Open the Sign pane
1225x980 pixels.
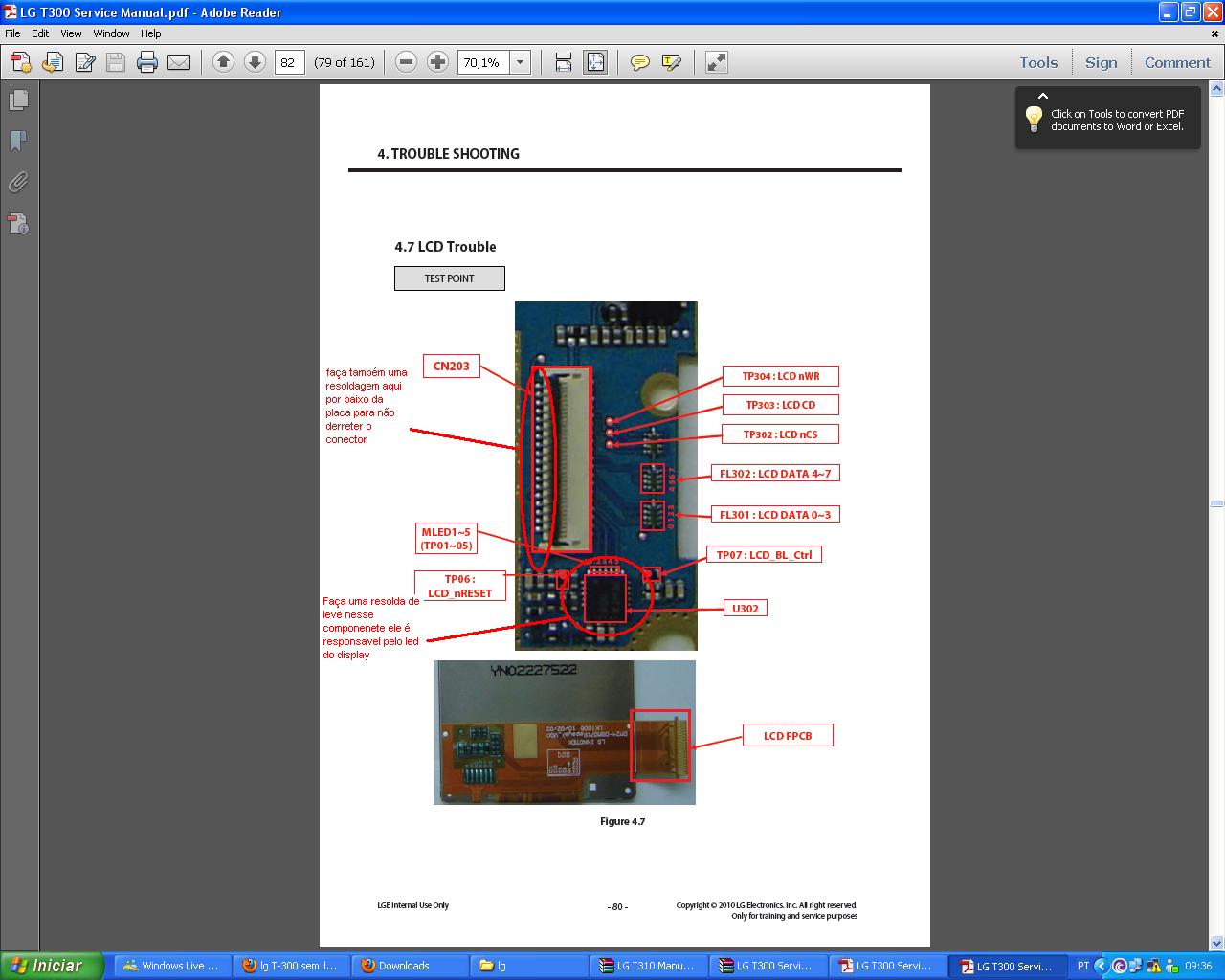(x=1101, y=62)
